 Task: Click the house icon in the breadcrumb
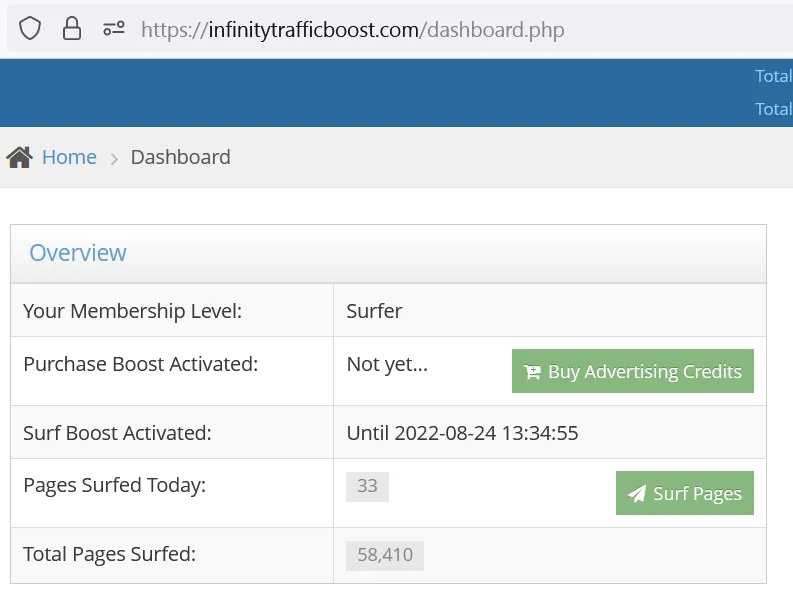tap(19, 157)
